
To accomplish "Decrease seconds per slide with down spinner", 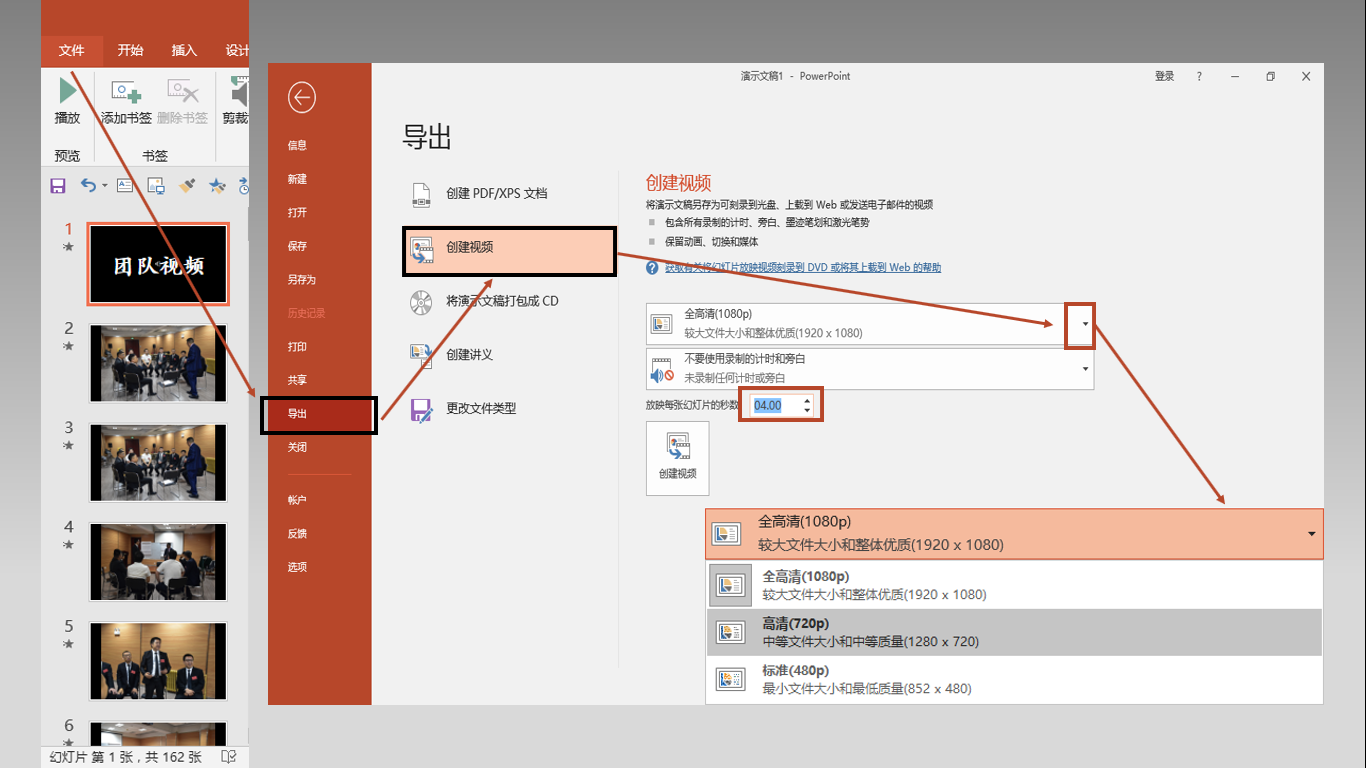I will tap(807, 411).
